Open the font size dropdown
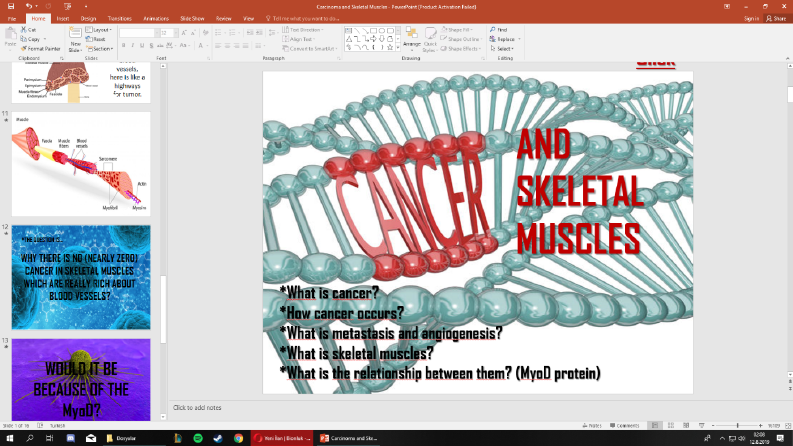This screenshot has height=446, width=793. coord(175,33)
